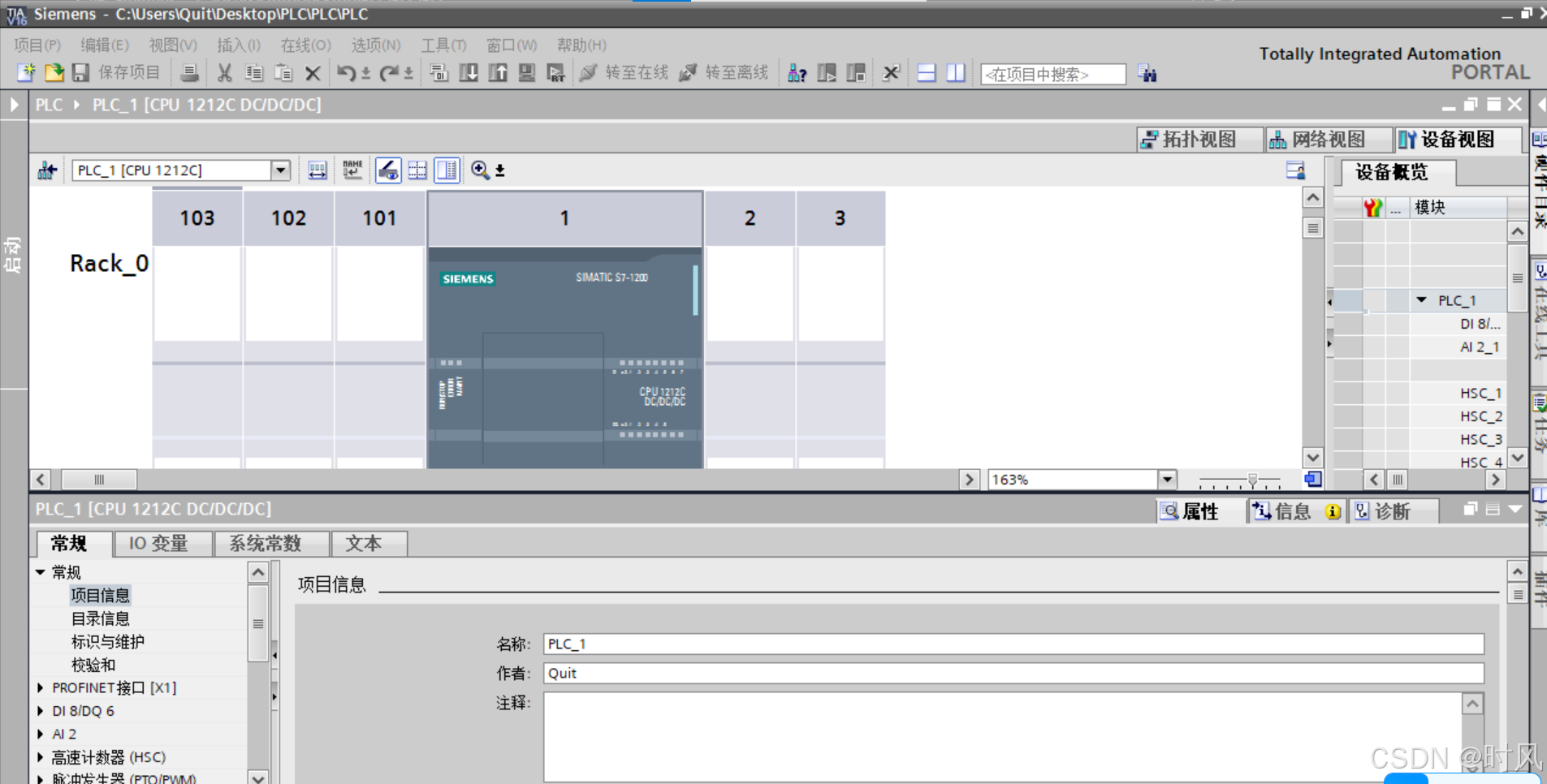Open the zoom options arrow beside magnifier

[x=500, y=170]
